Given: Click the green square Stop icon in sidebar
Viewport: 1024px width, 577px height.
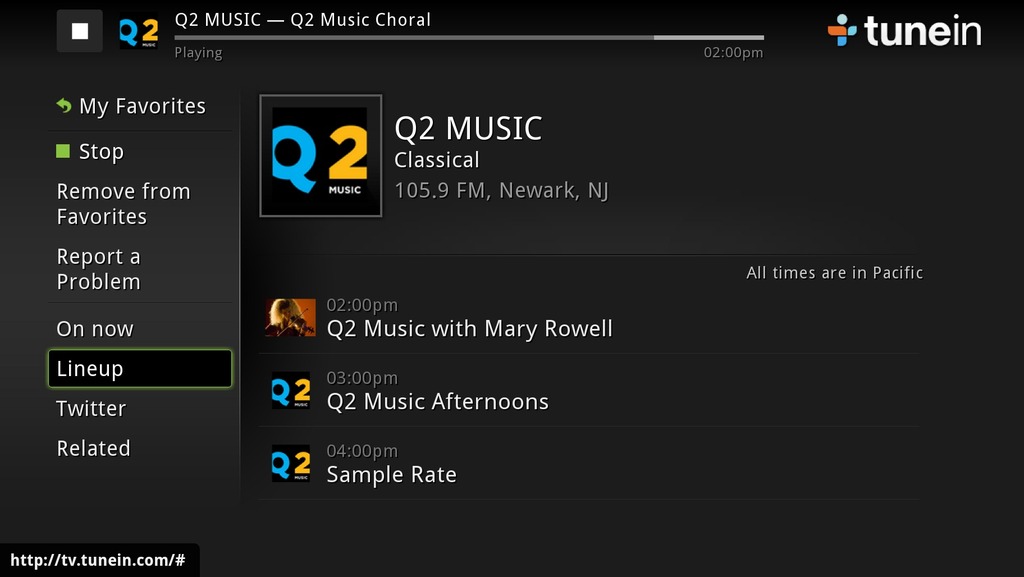Looking at the screenshot, I should pyautogui.click(x=63, y=151).
